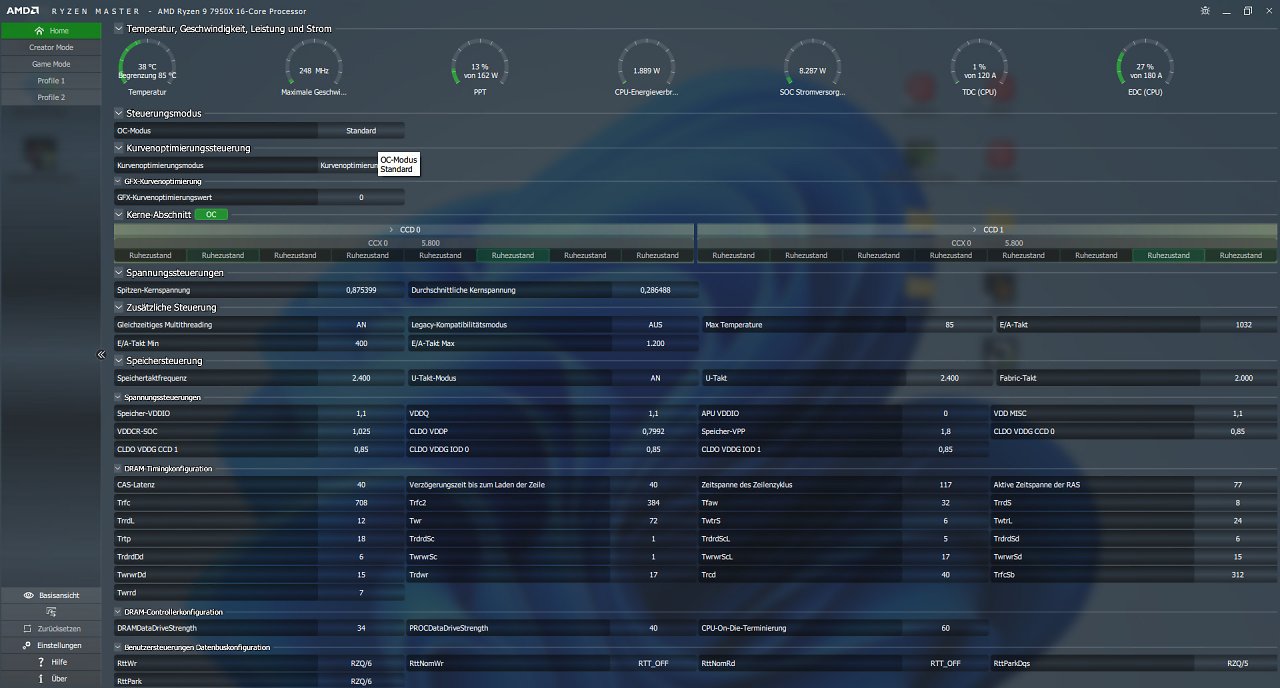Click the Max Temperature value 85
Image resolution: width=1280 pixels, height=688 pixels.
(948, 325)
